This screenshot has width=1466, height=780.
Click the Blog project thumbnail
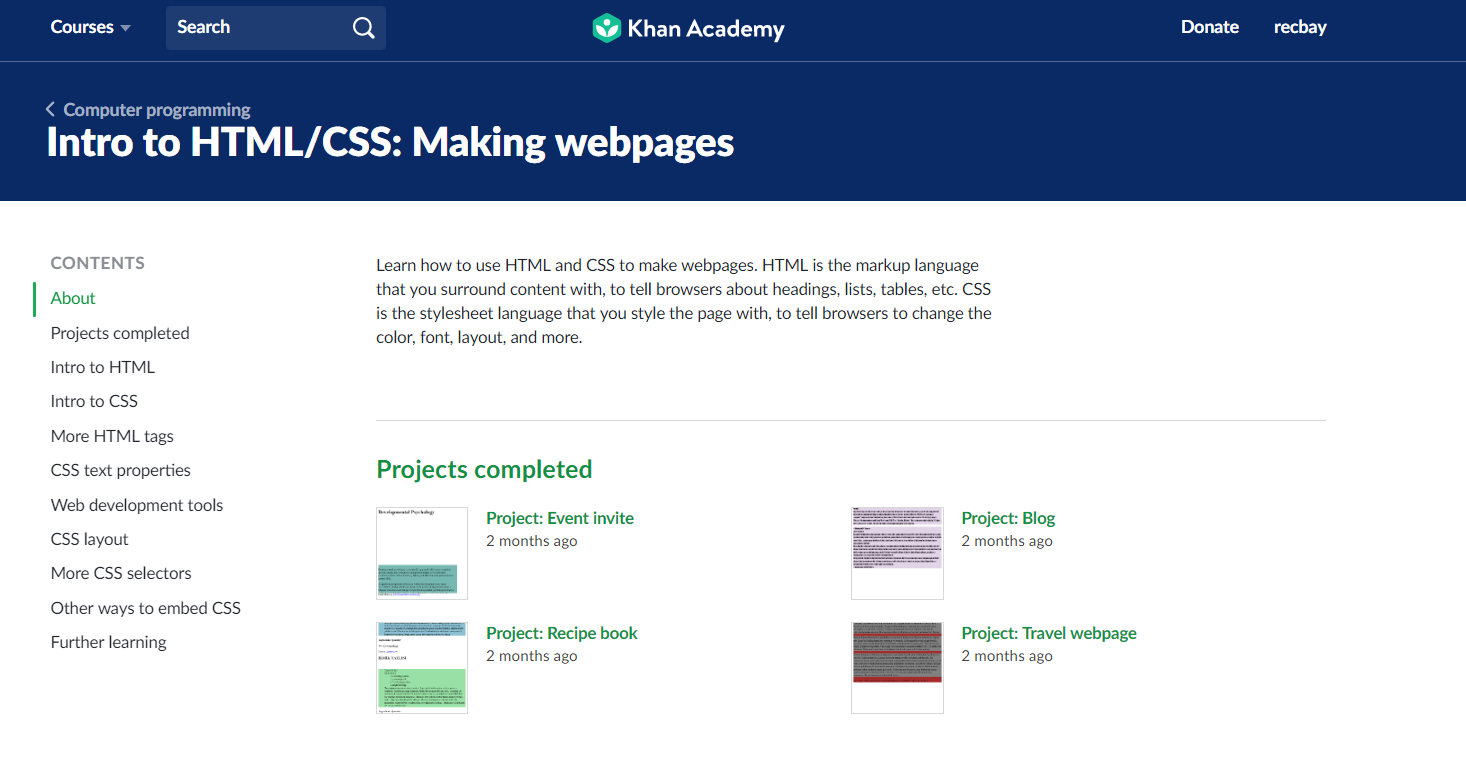(x=897, y=553)
